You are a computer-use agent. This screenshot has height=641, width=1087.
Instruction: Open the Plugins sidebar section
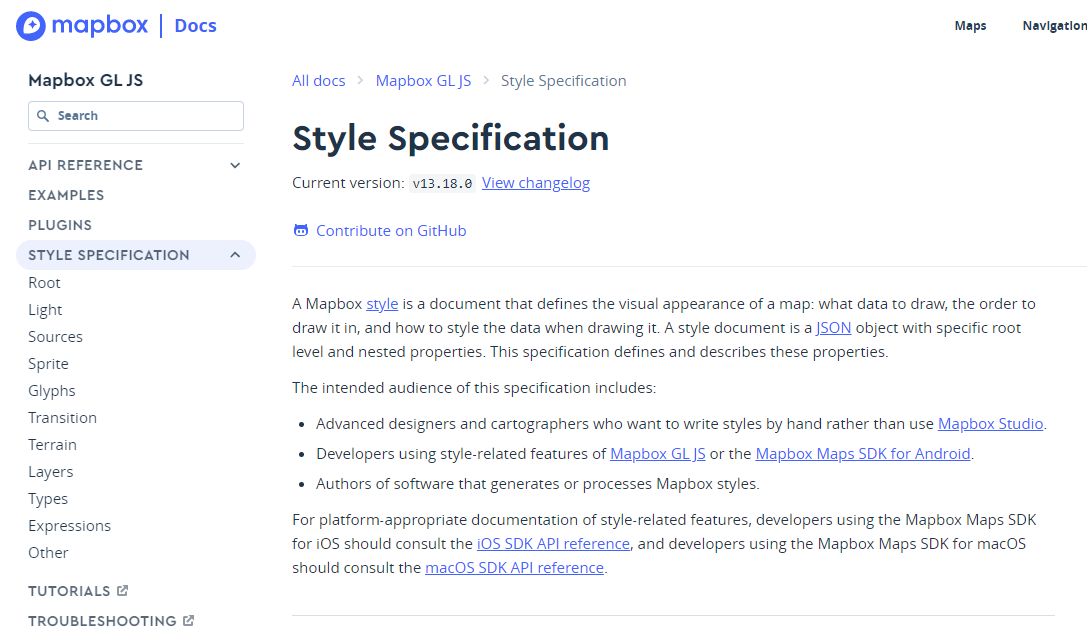pyautogui.click(x=60, y=225)
